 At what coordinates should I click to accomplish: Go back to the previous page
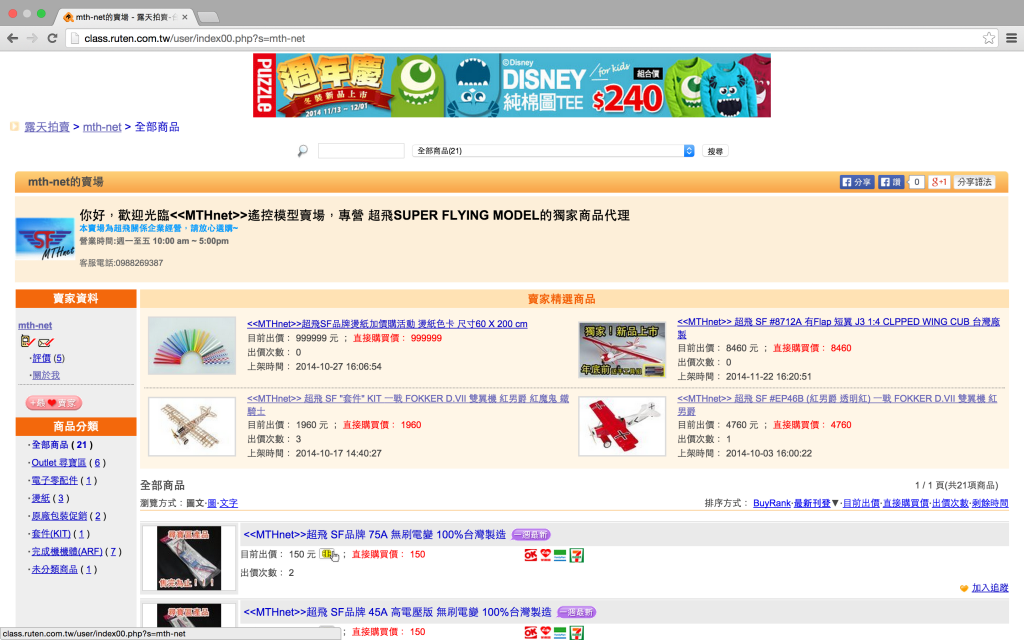[12, 39]
